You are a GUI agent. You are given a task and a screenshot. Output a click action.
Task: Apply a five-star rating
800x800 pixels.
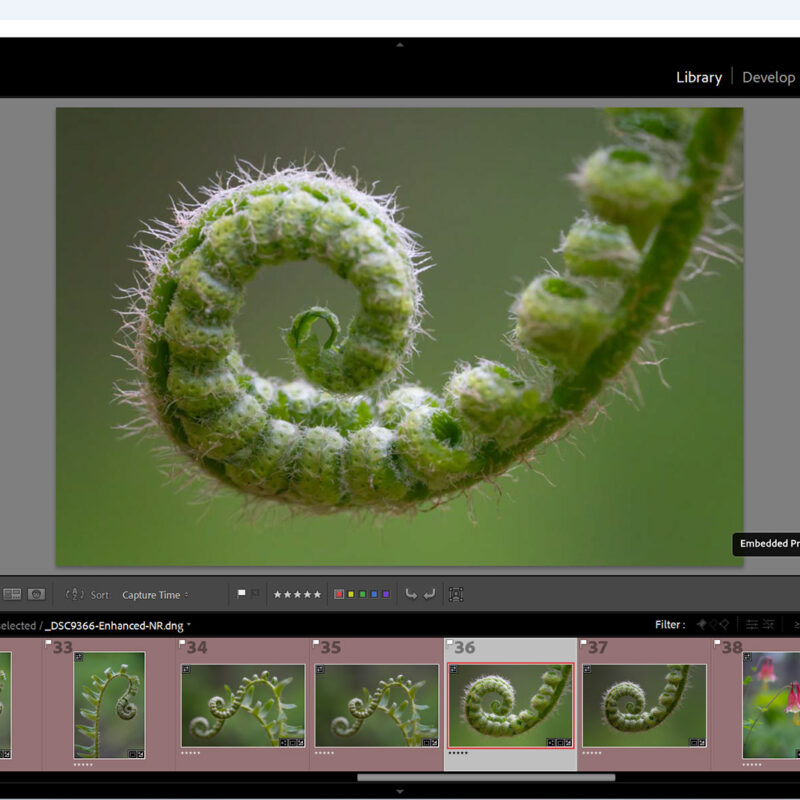317,593
